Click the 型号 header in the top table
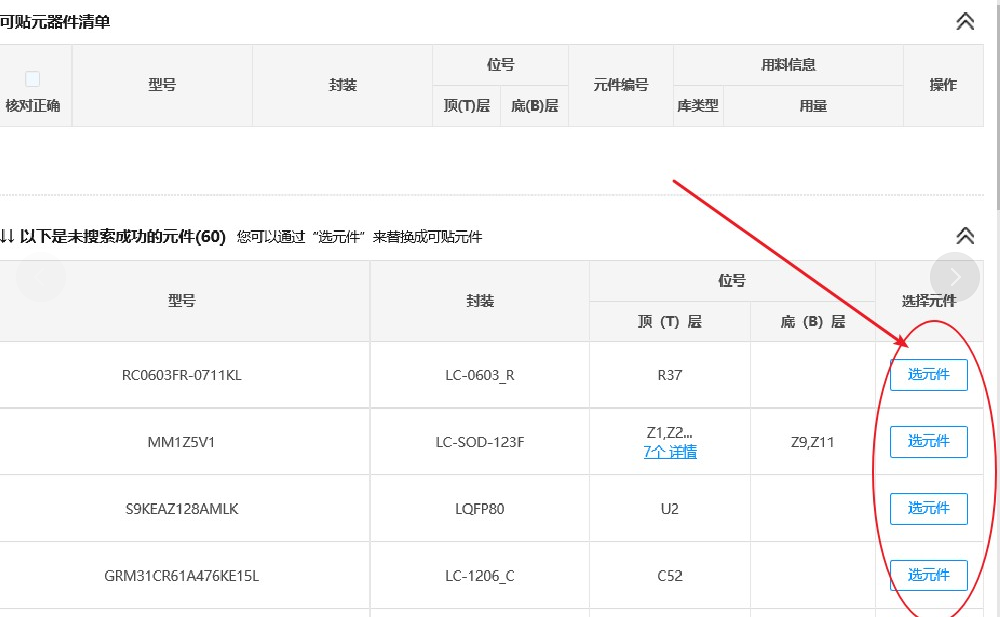 [x=162, y=85]
